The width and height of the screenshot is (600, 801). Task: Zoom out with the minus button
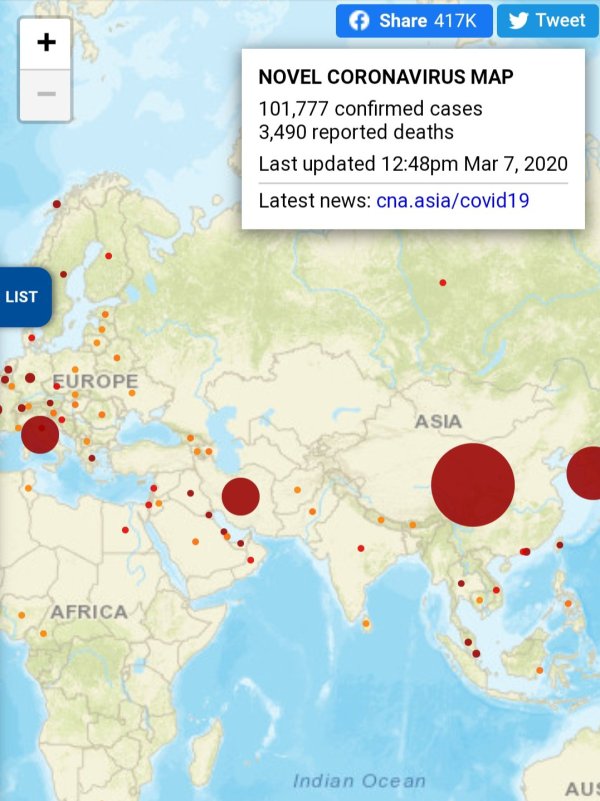pos(46,96)
